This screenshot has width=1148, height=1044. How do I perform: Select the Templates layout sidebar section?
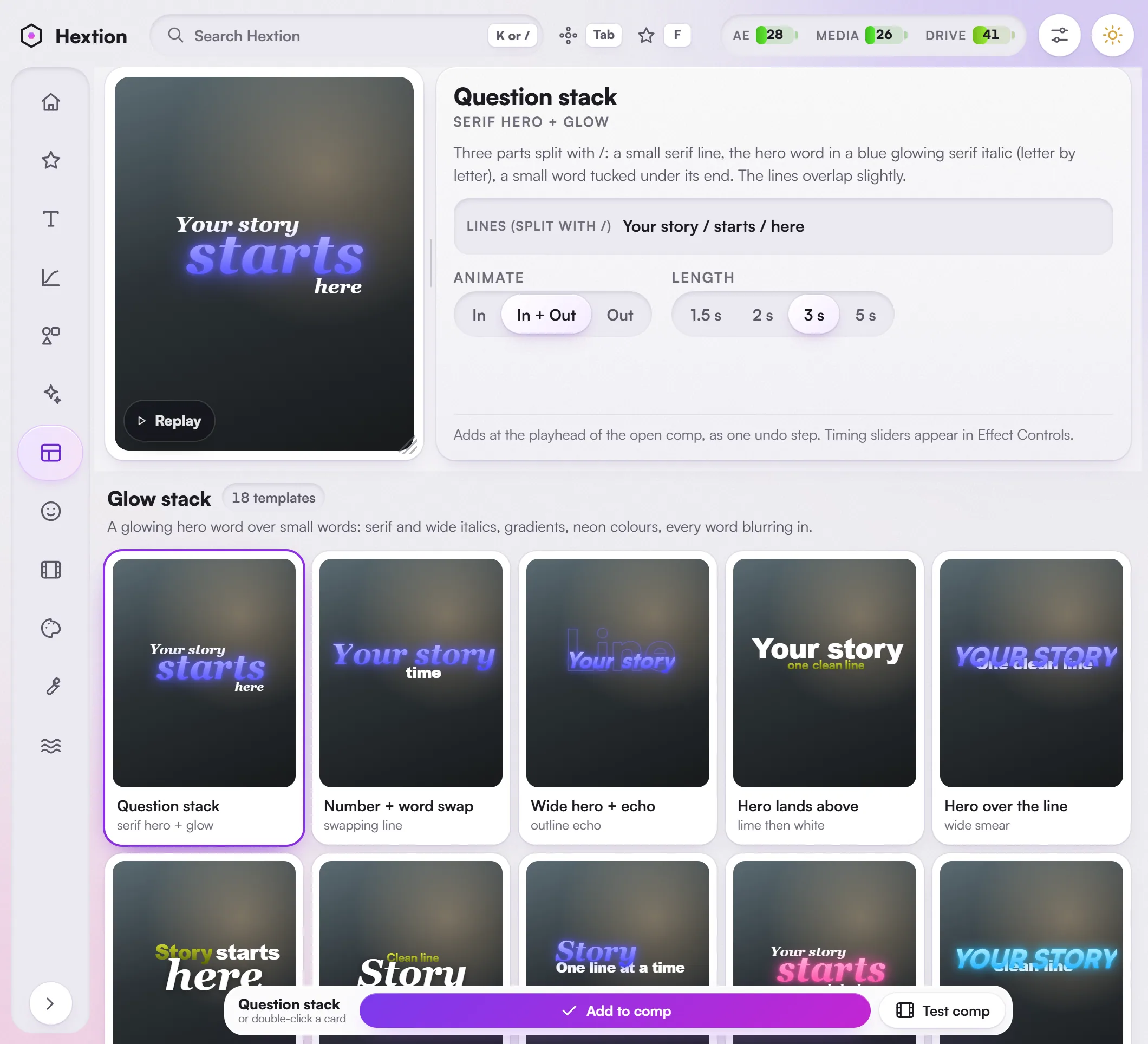51,453
